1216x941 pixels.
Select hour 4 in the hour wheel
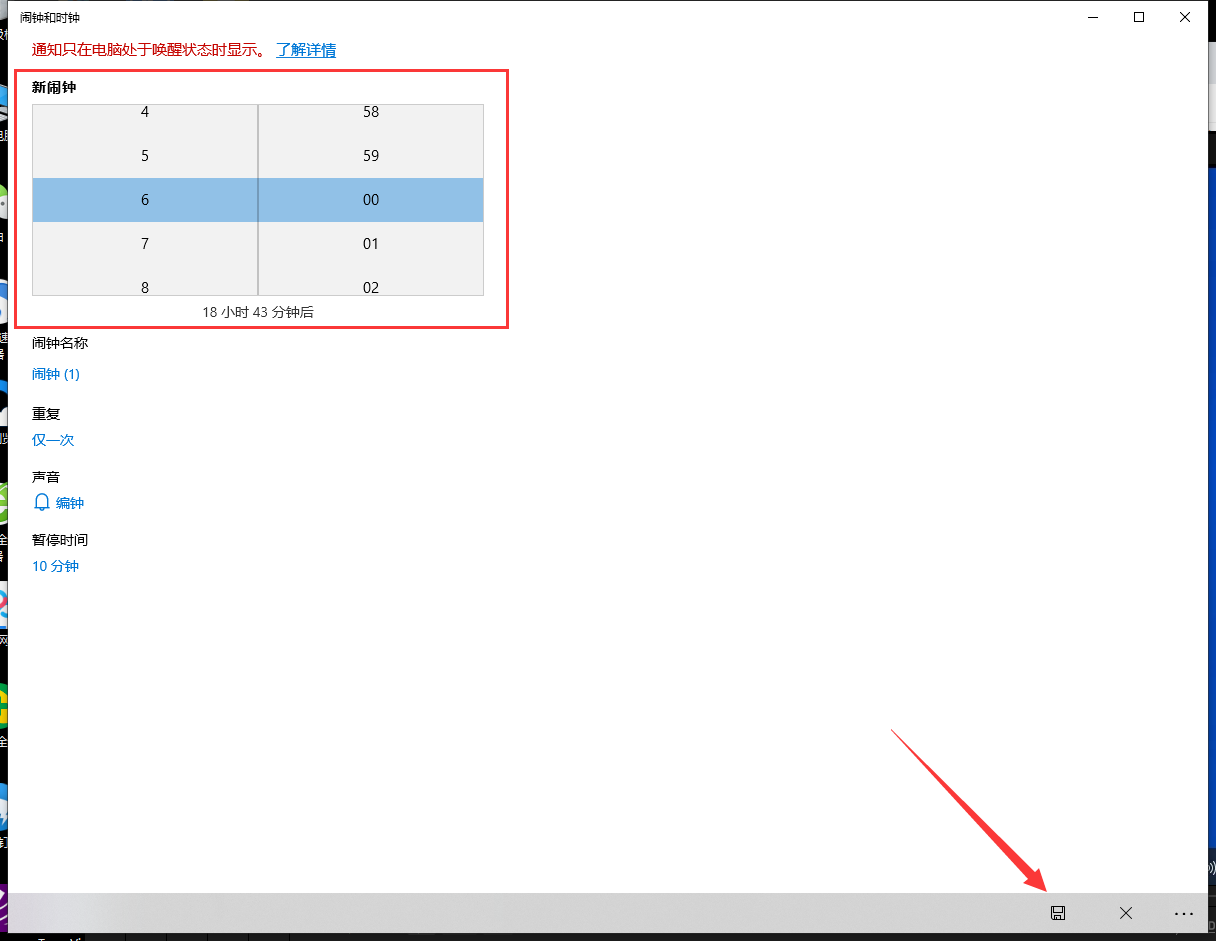[x=144, y=111]
